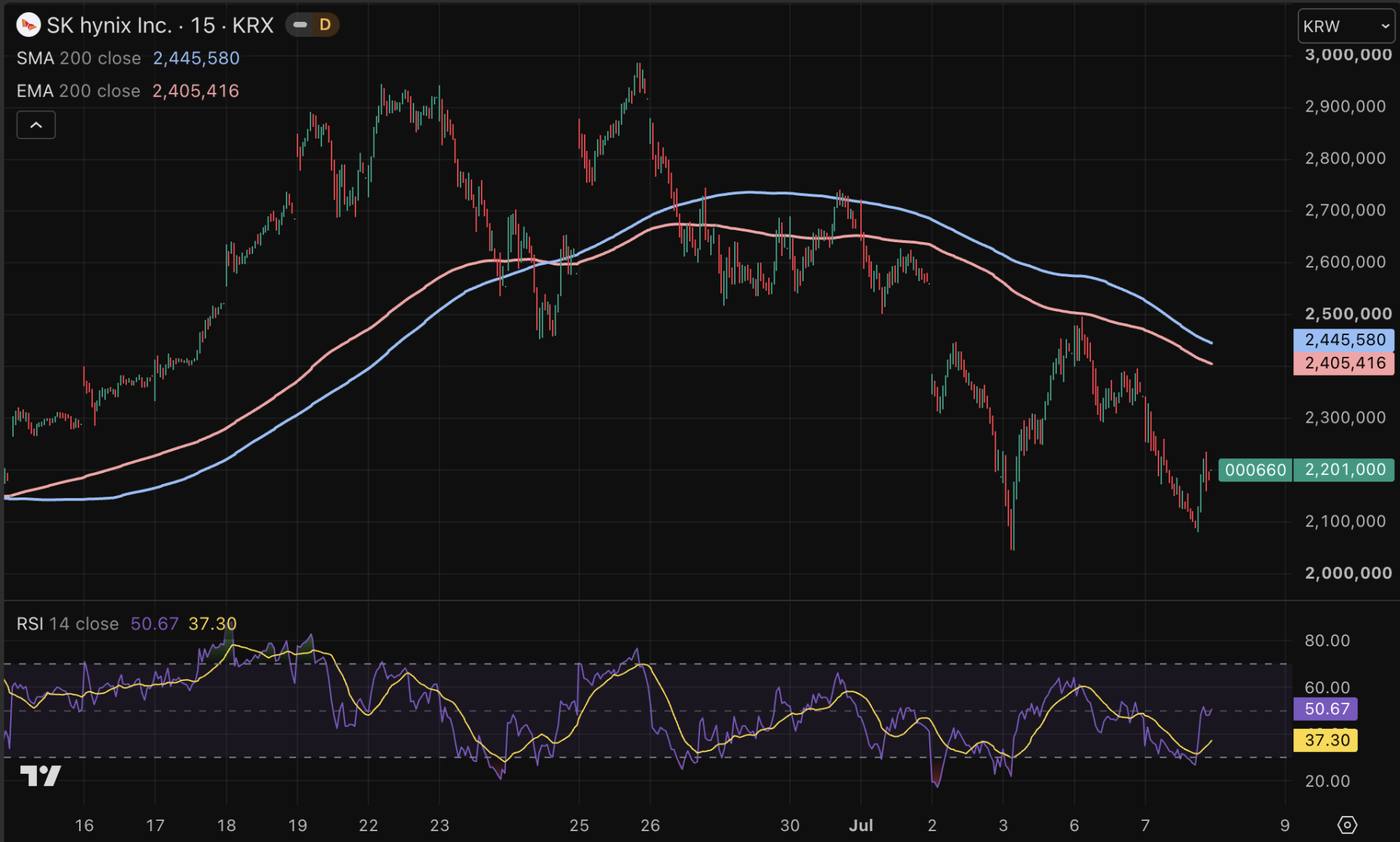
Task: Open the KRW currency dropdown
Action: (1346, 27)
